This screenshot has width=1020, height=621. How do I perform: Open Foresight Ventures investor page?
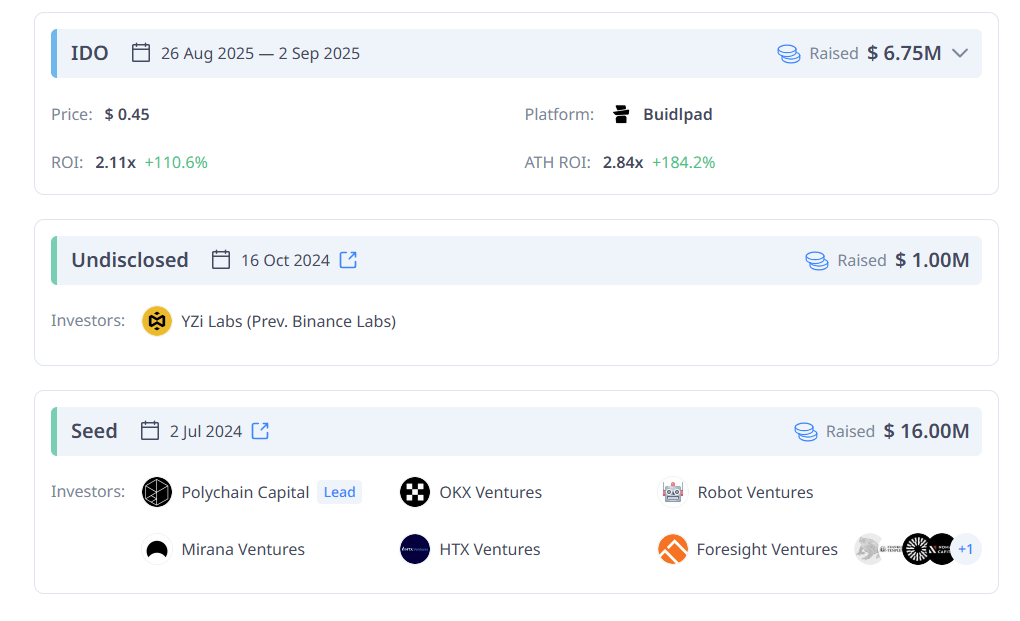(767, 549)
